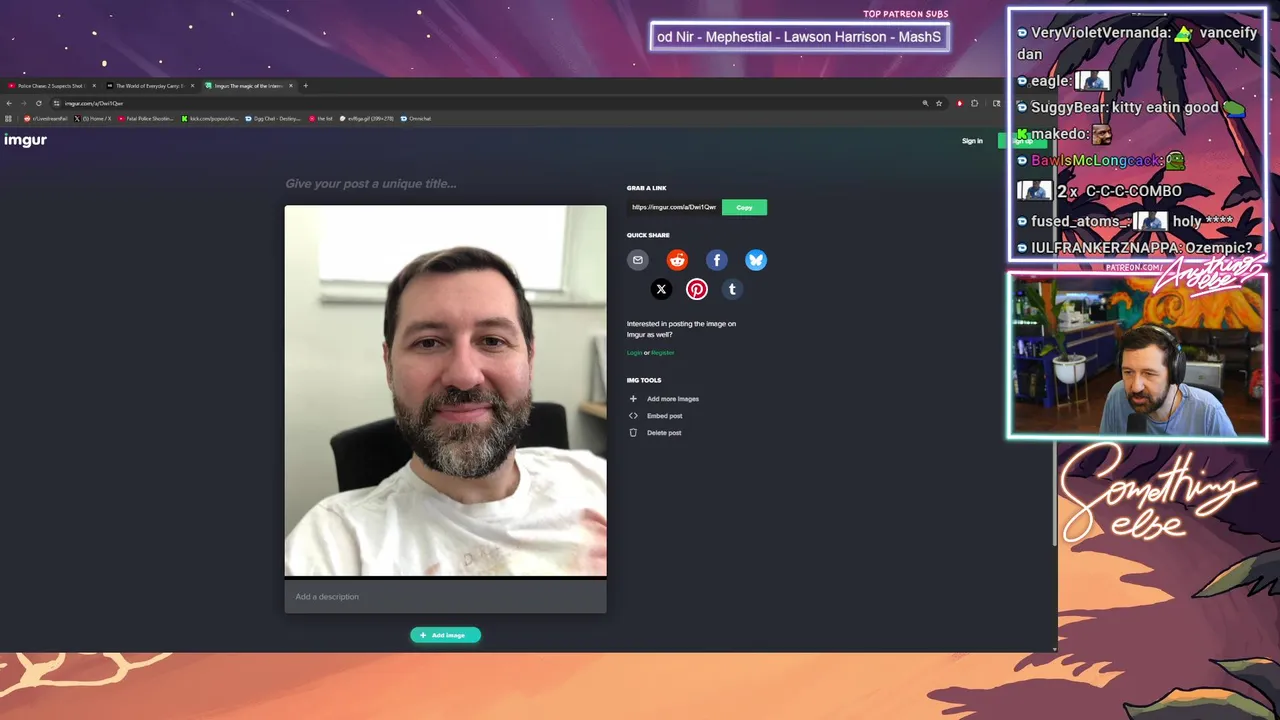Close the Imgur tab
This screenshot has width=1280, height=720.
tap(290, 86)
